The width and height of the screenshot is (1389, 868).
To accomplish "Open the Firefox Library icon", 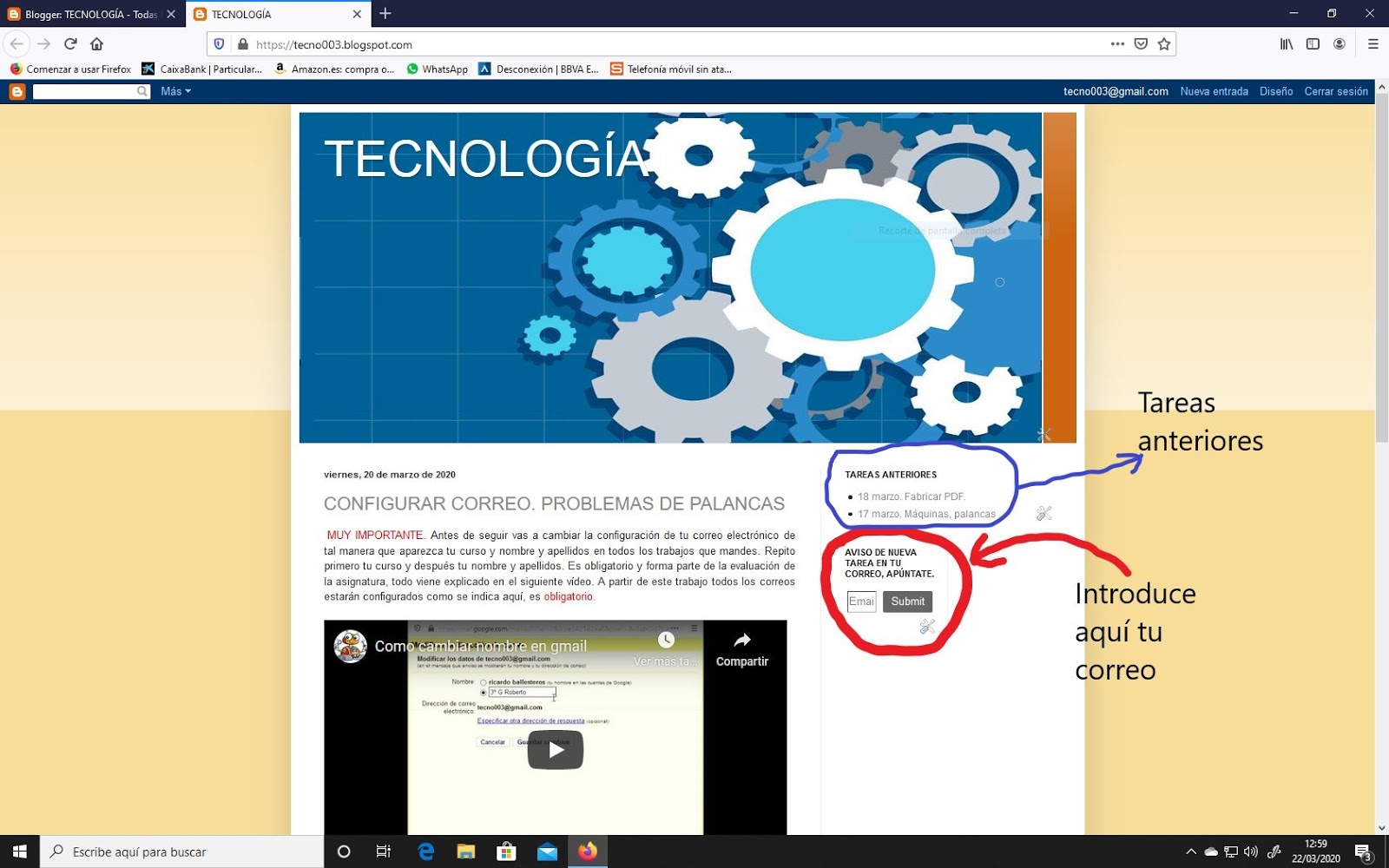I will pyautogui.click(x=1287, y=44).
